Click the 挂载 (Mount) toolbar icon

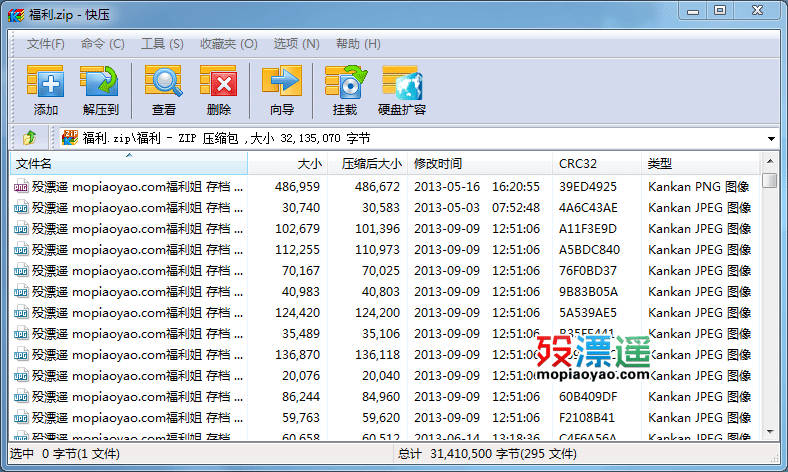pos(345,81)
